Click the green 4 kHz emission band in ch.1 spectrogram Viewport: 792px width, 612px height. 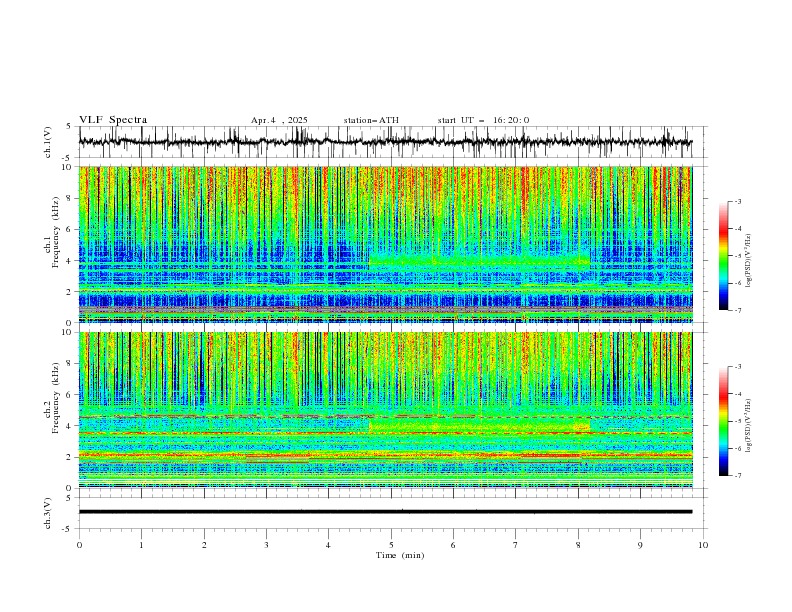tap(480, 261)
